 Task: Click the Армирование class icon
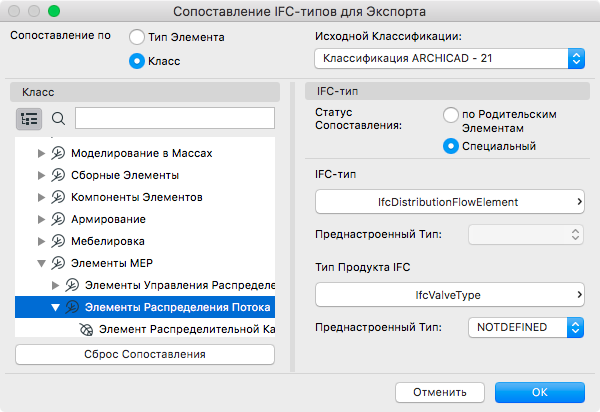pos(58,219)
